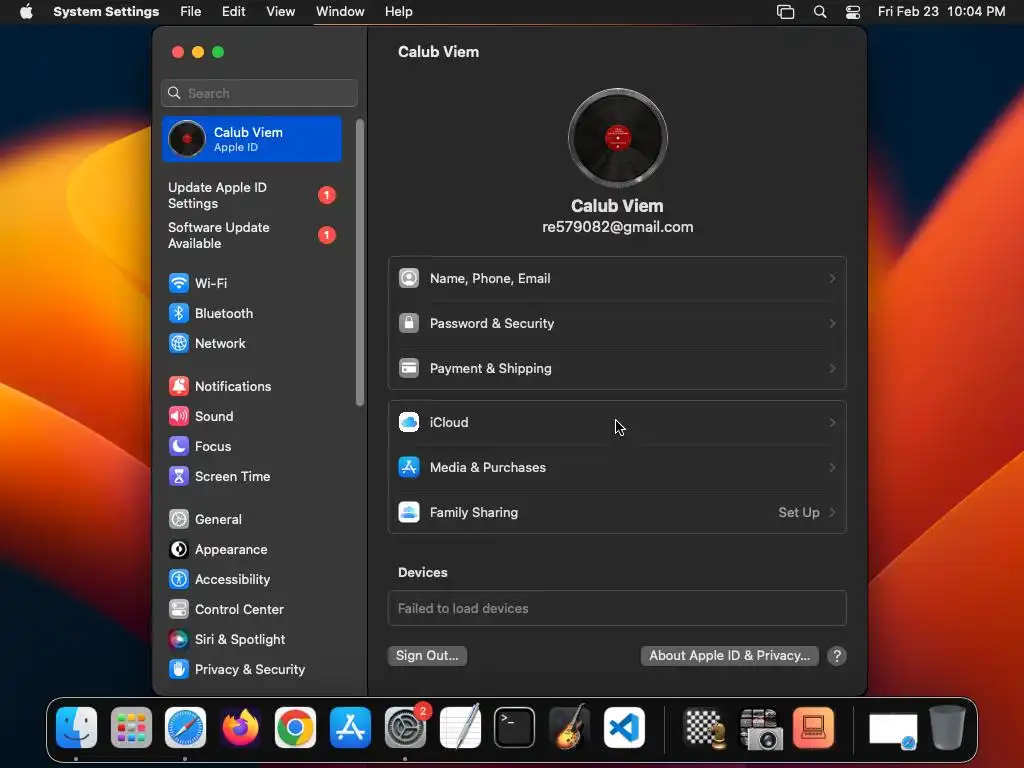This screenshot has width=1024, height=768.
Task: Launch Chess from the Dock
Action: [x=705, y=728]
